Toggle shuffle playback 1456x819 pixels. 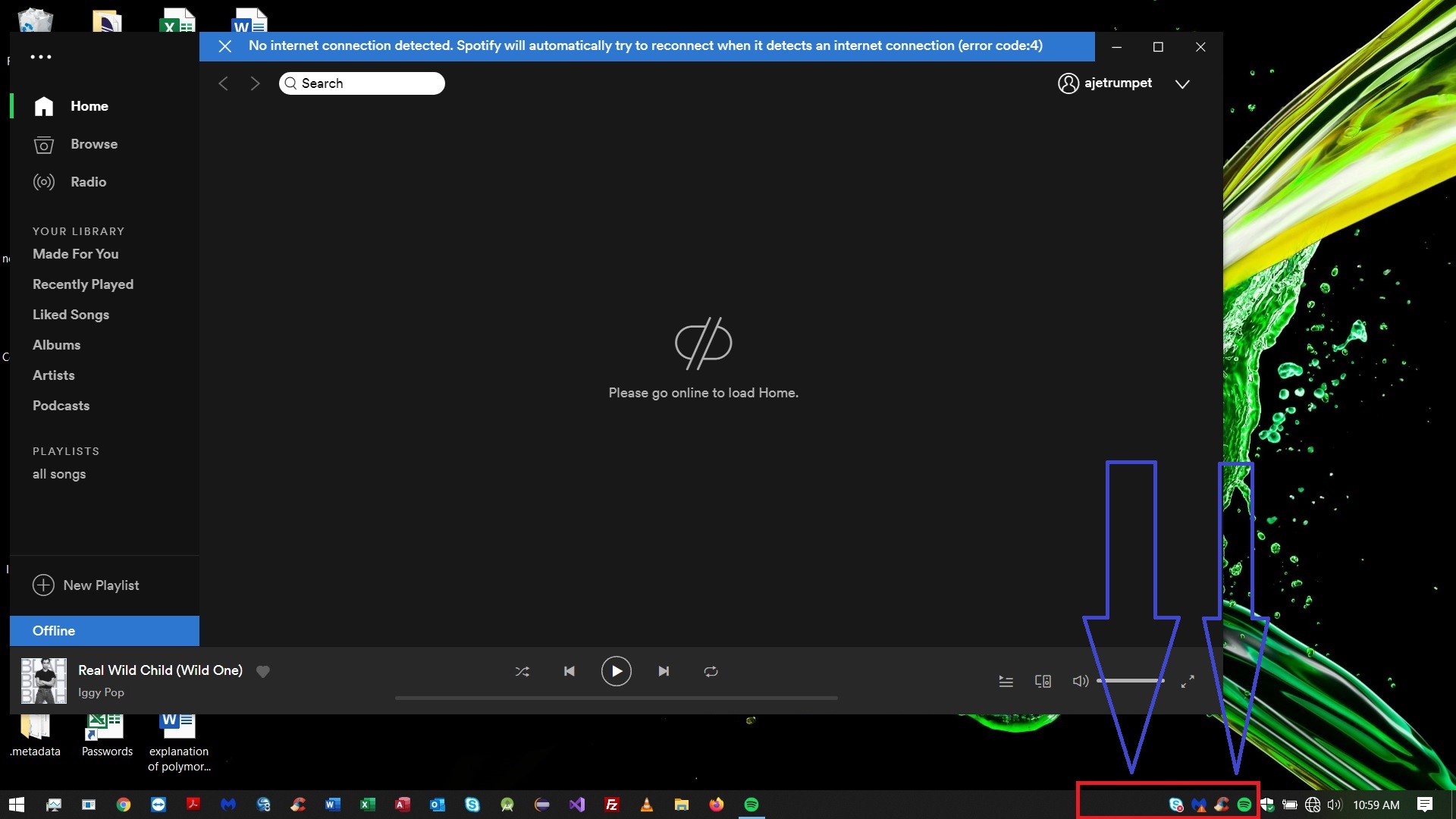(522, 671)
